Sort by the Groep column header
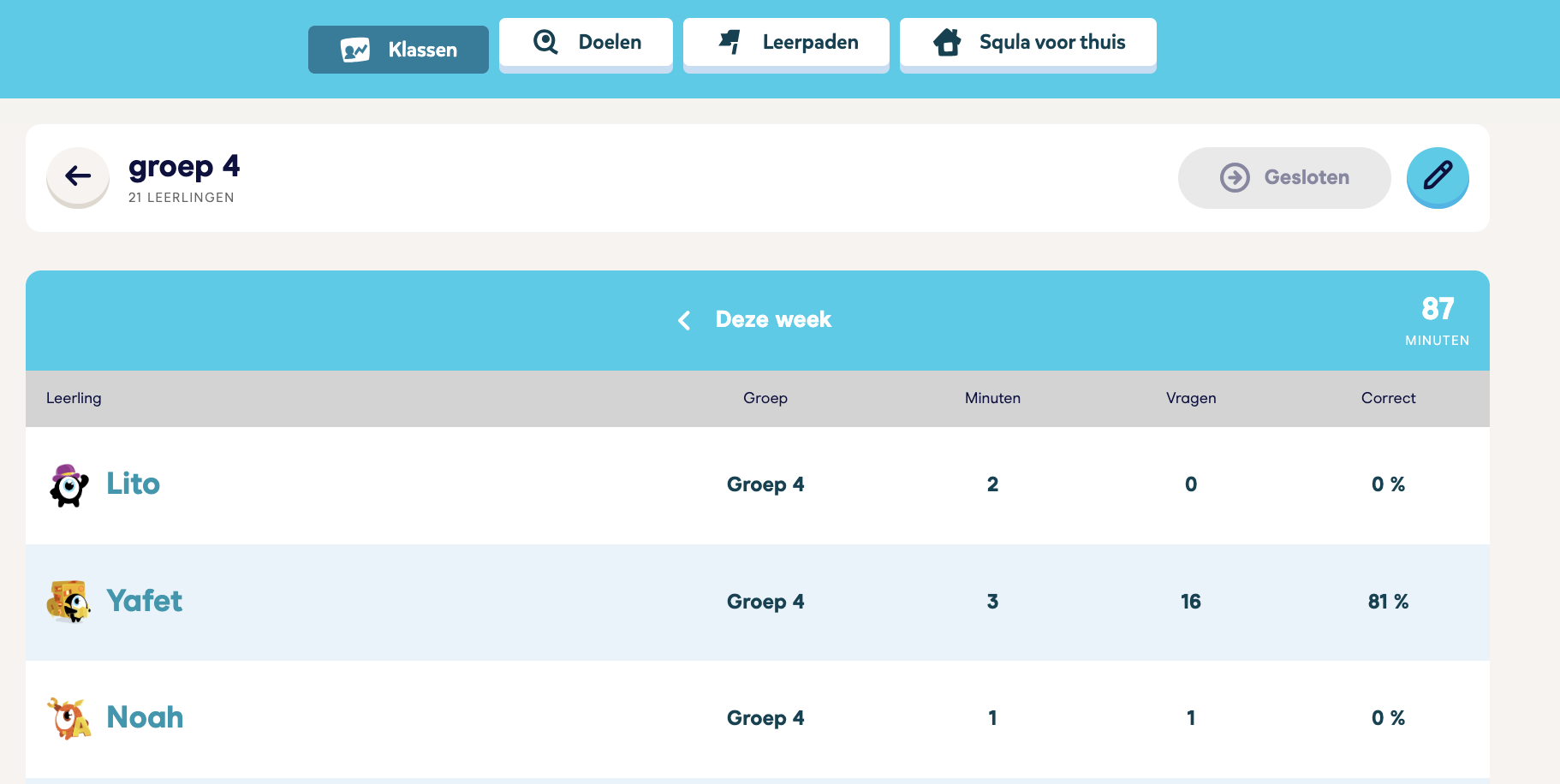The height and width of the screenshot is (784, 1560). tap(765, 398)
